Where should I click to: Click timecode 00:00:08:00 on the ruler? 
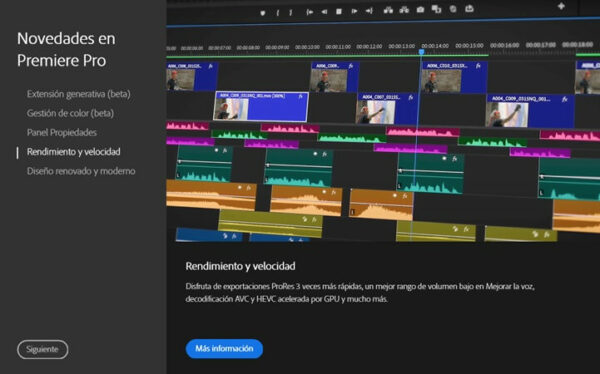coord(248,48)
